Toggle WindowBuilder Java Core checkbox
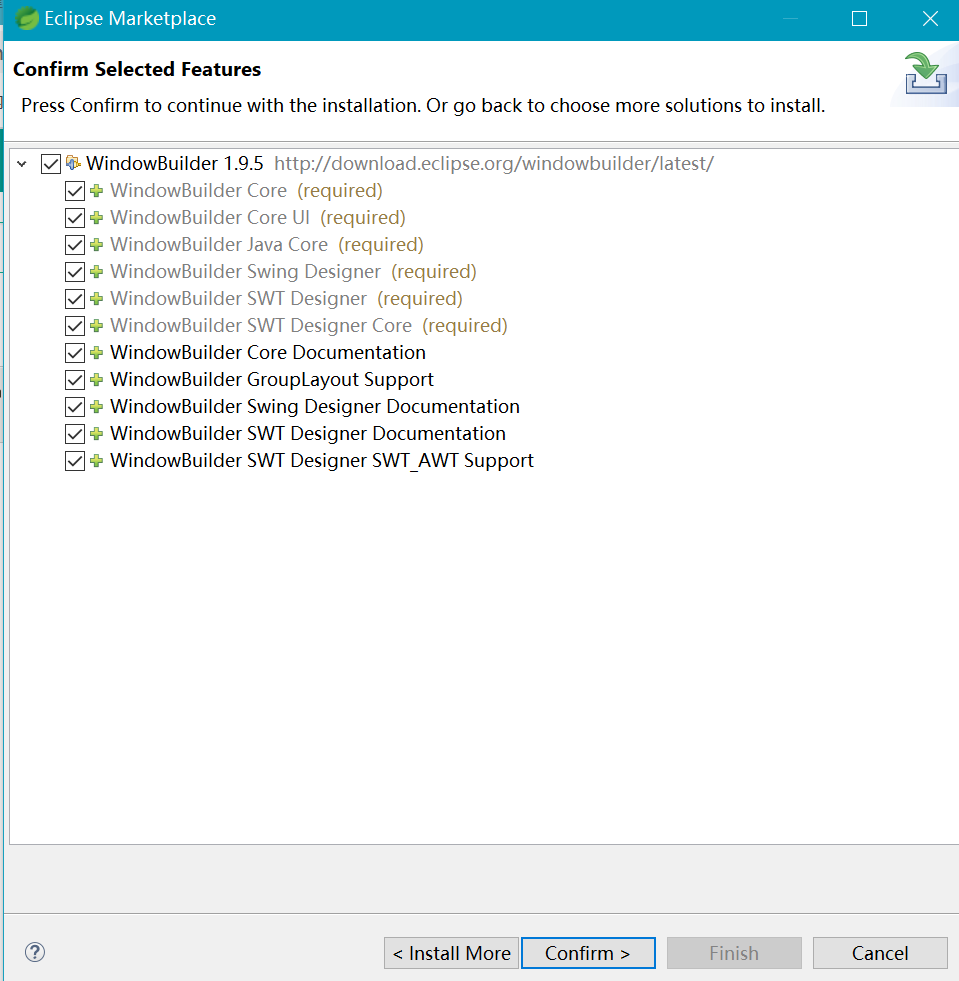This screenshot has width=959, height=981. [x=75, y=245]
